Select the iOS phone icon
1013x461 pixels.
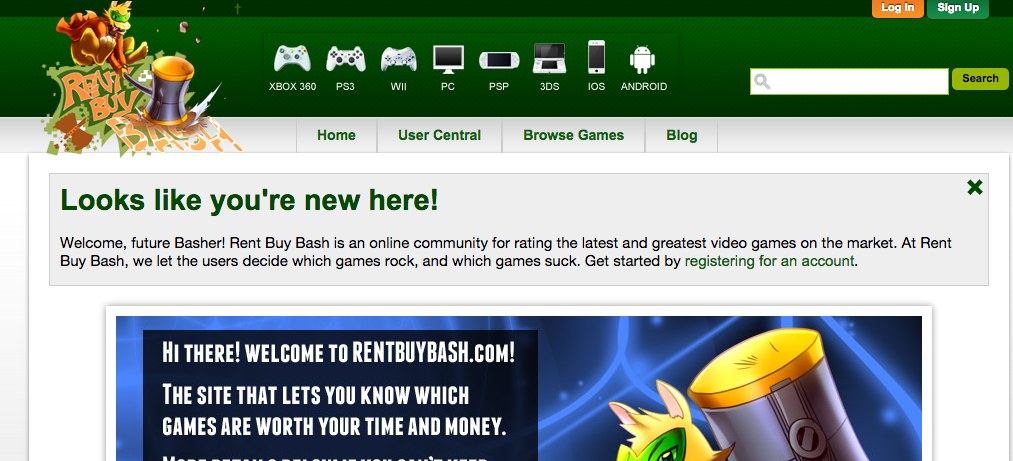596,57
